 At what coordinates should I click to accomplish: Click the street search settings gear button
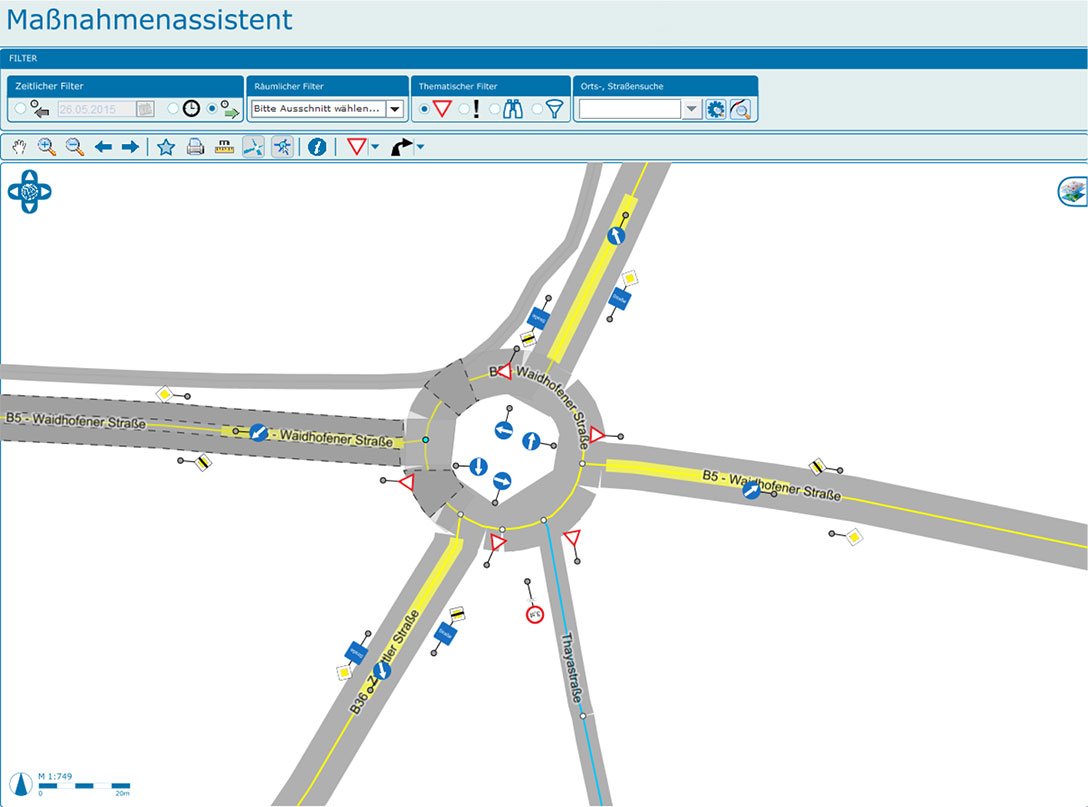point(715,109)
